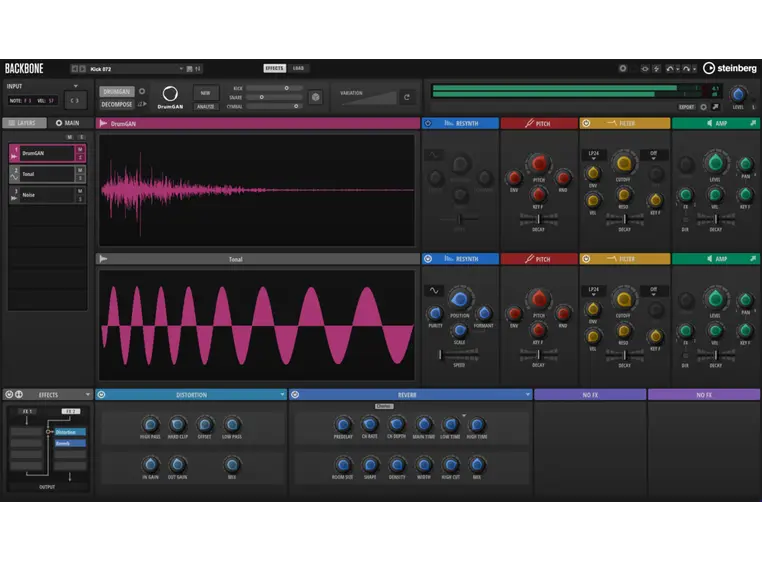
Task: Click the decompose play arrow icon
Action: (x=141, y=104)
